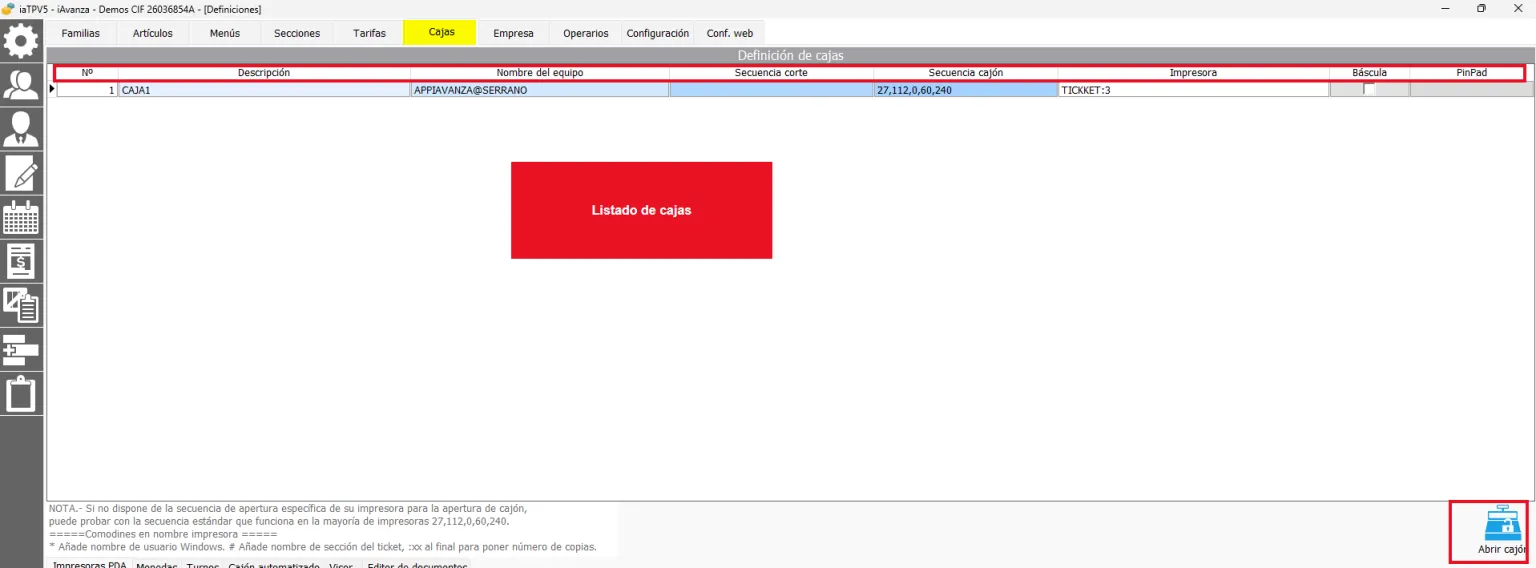The width and height of the screenshot is (1536, 568).
Task: Open the Visor bottom tab
Action: click(341, 565)
